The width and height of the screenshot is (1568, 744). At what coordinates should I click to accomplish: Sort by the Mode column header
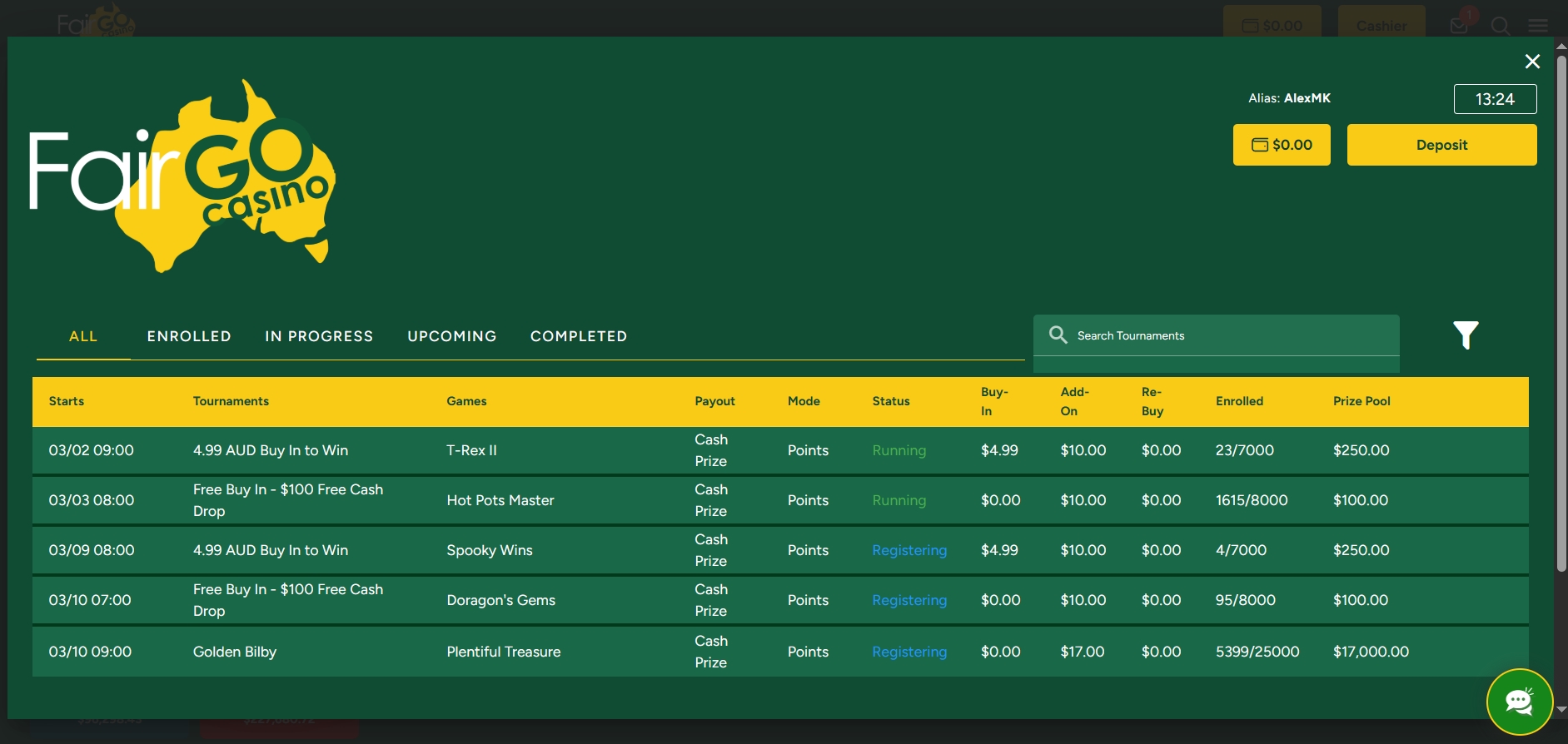click(804, 401)
